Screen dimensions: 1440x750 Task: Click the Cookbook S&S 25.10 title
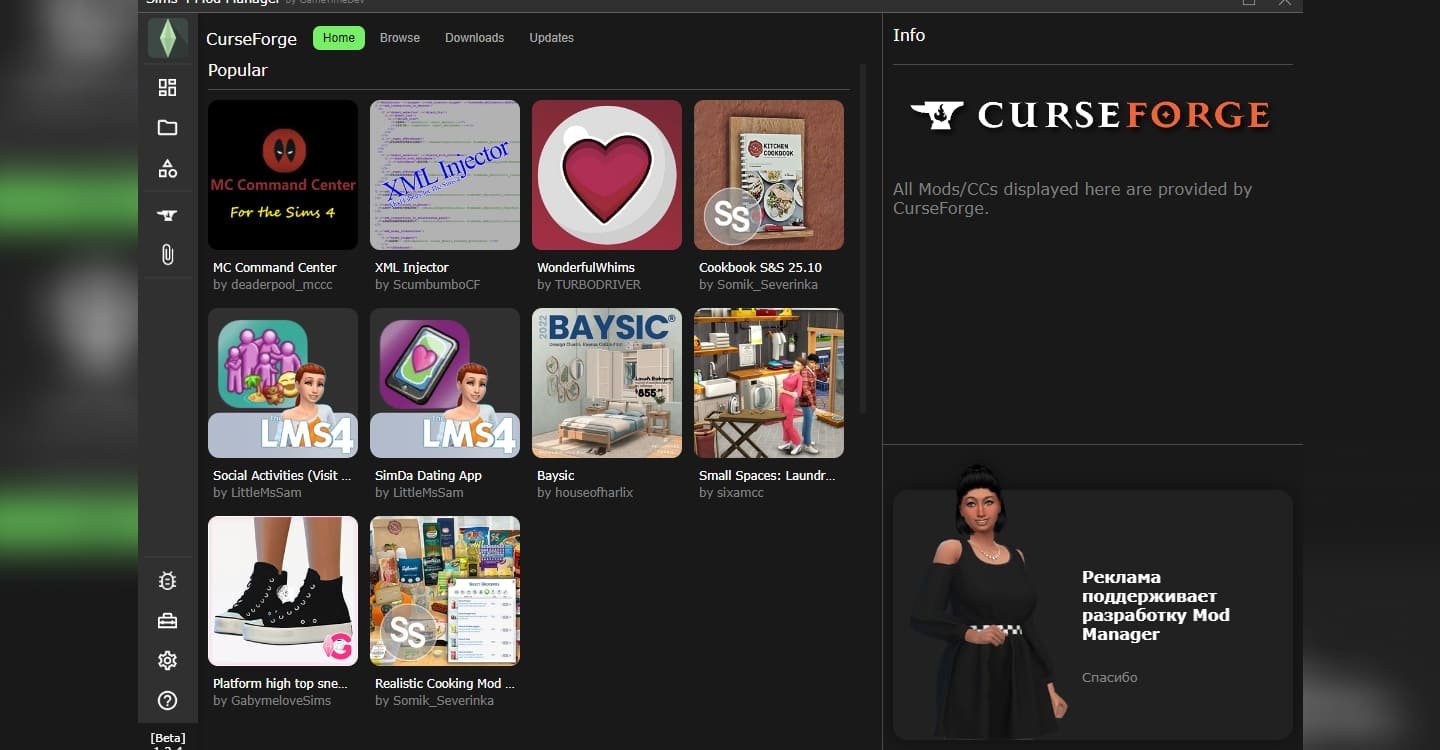tap(760, 267)
